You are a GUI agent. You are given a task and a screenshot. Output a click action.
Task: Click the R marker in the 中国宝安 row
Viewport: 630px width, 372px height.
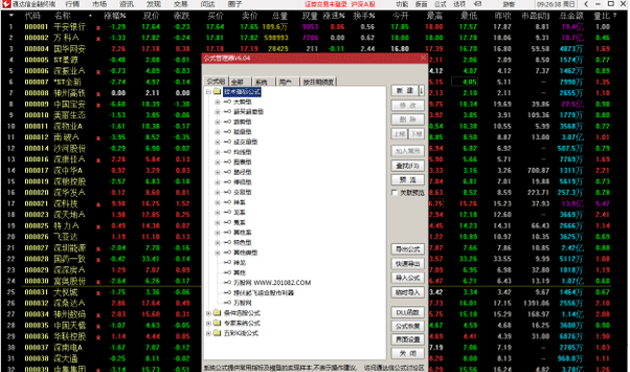click(x=98, y=105)
